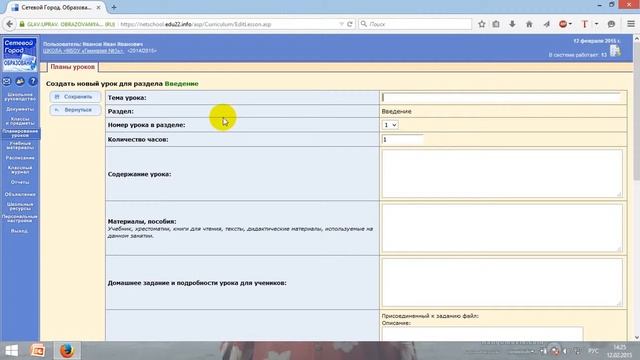Click into Материалы, пособия text area
Image resolution: width=640 pixels, height=360 pixels.
point(502,228)
